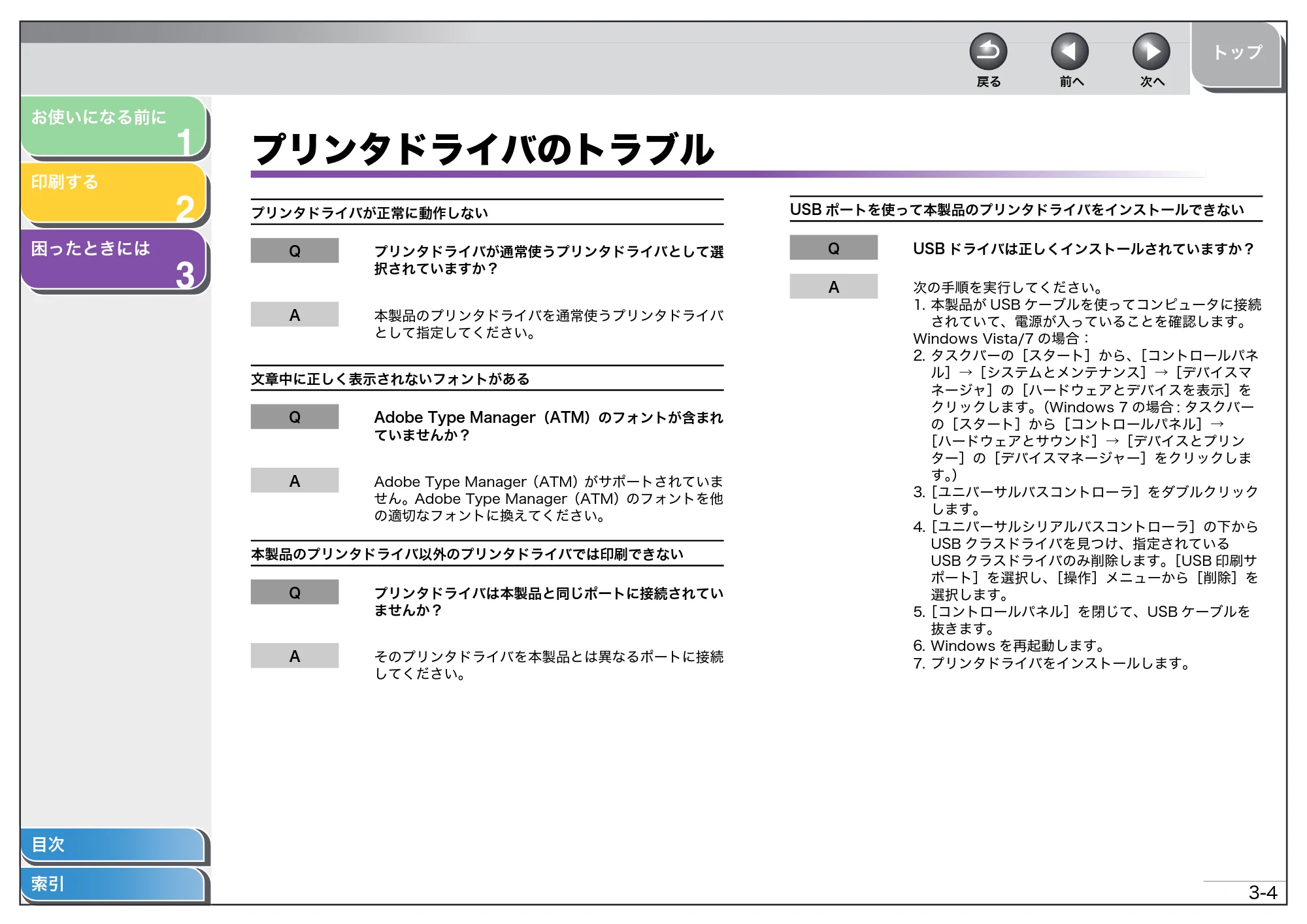The image size is (1307, 924).
Task: Open chapter 2 印刷する tab
Action: (114, 192)
